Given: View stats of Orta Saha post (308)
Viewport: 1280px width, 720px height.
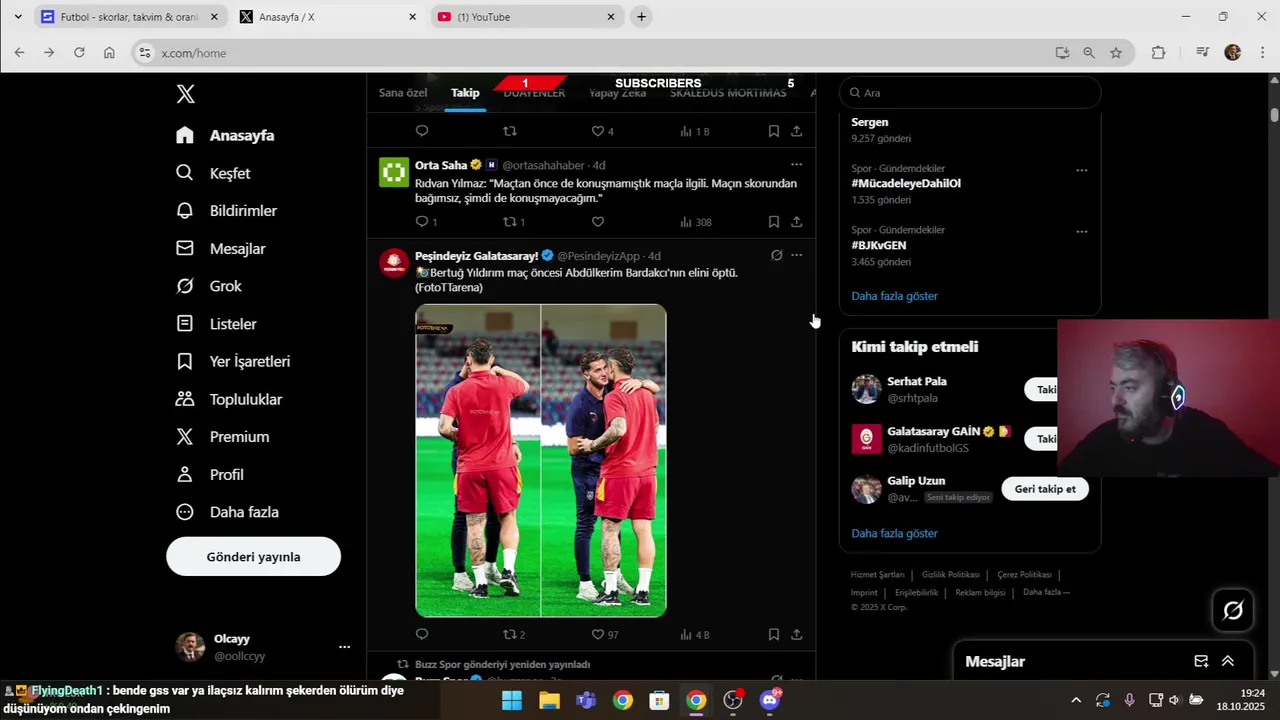Looking at the screenshot, I should pos(696,222).
